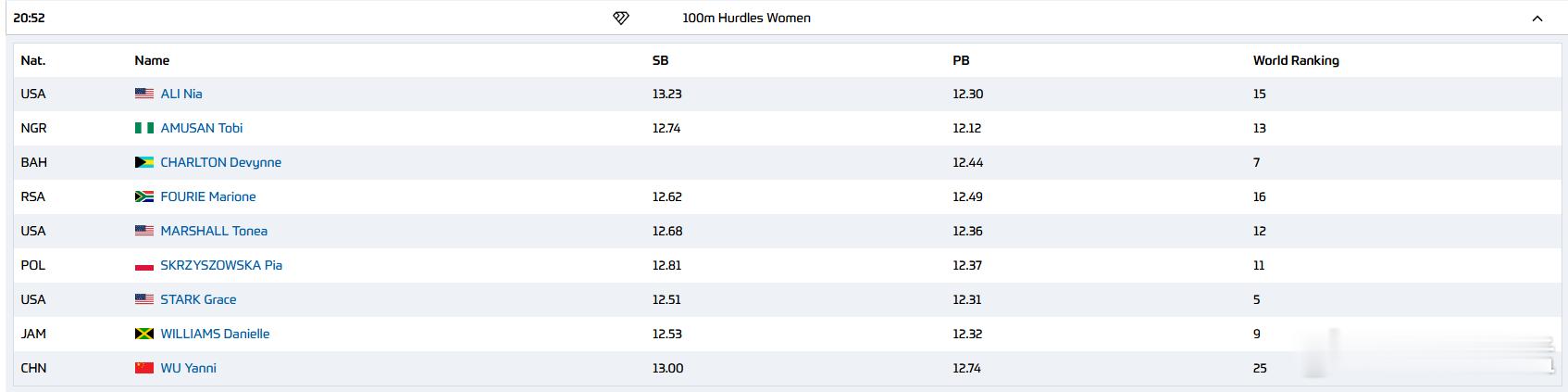Open STARK Grace athlete profile link

click(x=198, y=299)
